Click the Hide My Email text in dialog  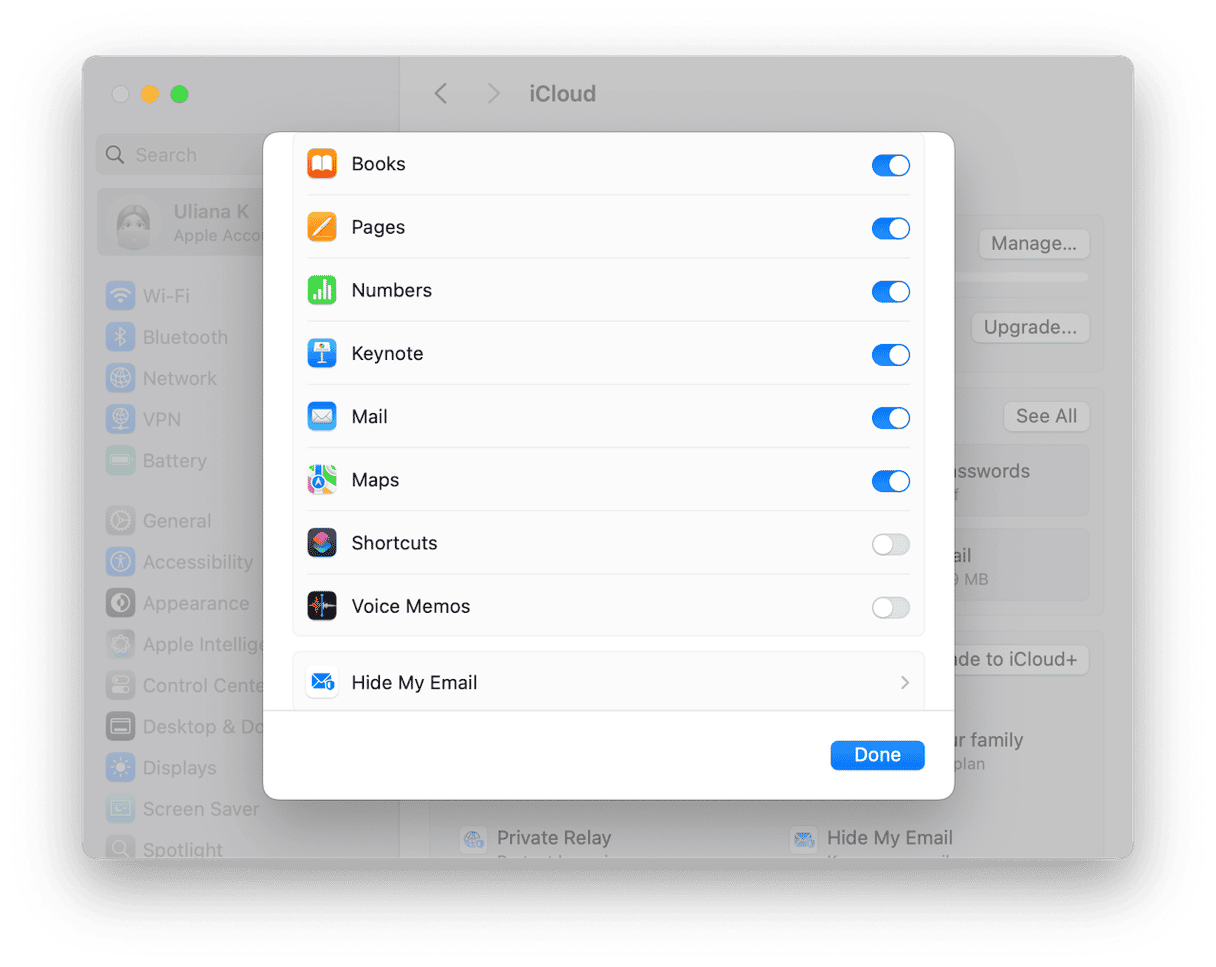(x=414, y=683)
